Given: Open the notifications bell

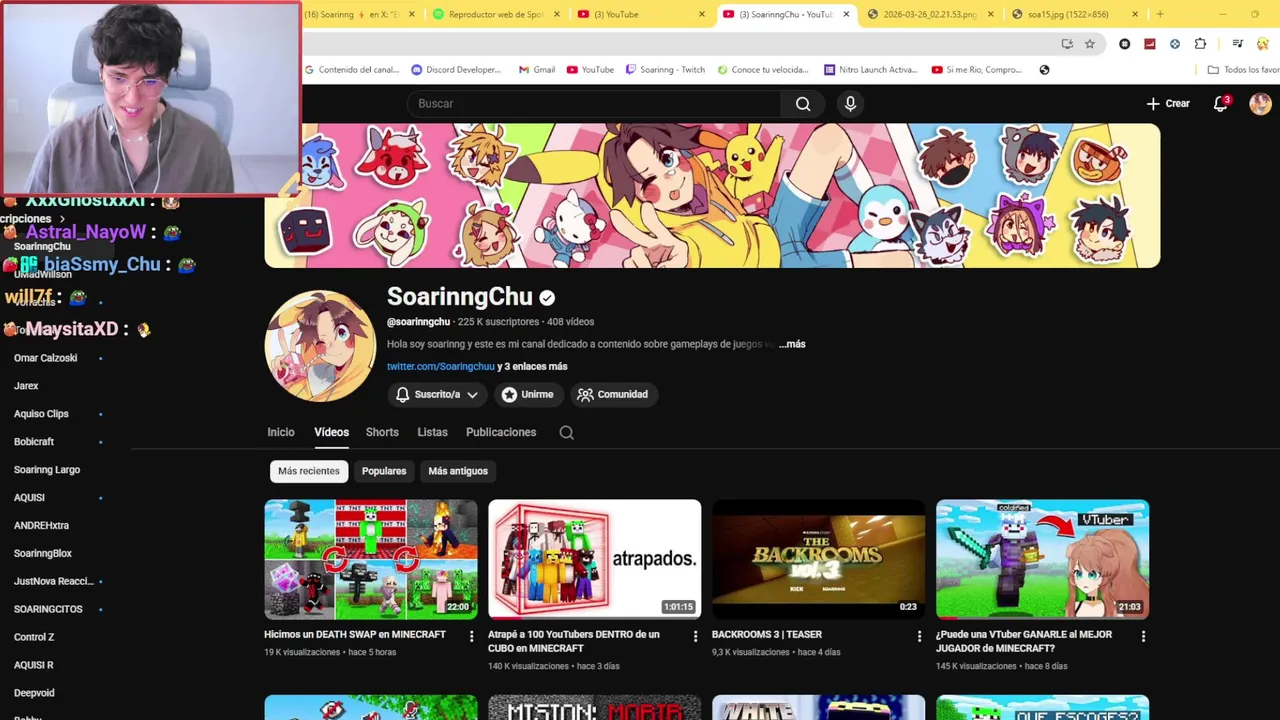Looking at the screenshot, I should tap(1220, 104).
